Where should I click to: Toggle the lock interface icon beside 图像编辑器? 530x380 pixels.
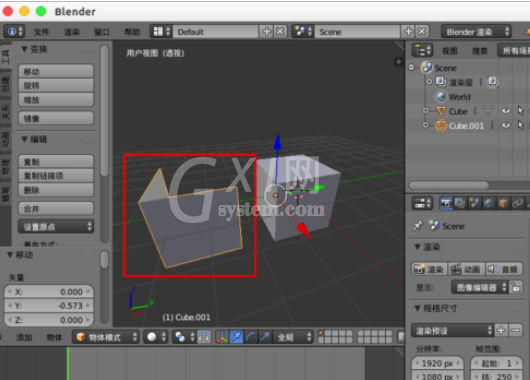[x=516, y=288]
